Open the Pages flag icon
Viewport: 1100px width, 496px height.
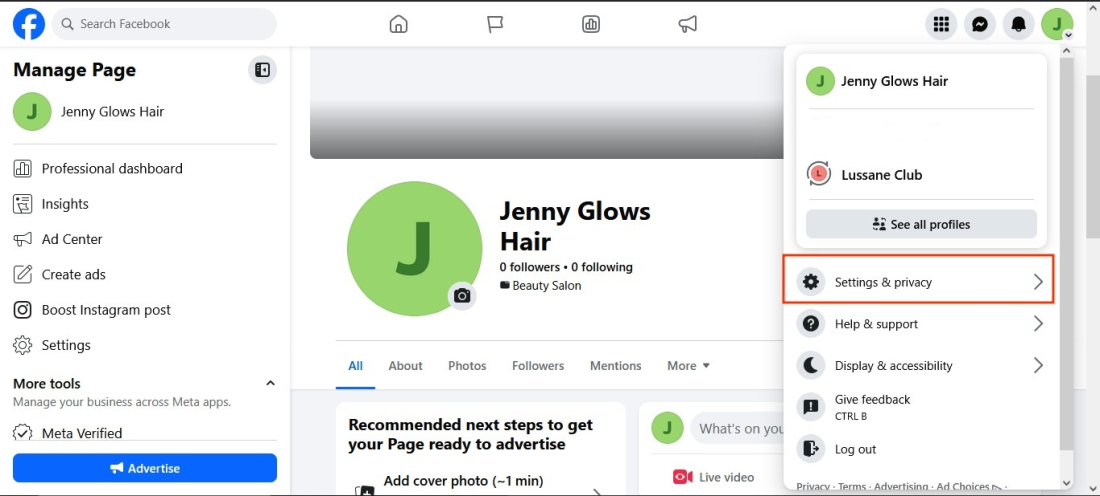[x=495, y=24]
